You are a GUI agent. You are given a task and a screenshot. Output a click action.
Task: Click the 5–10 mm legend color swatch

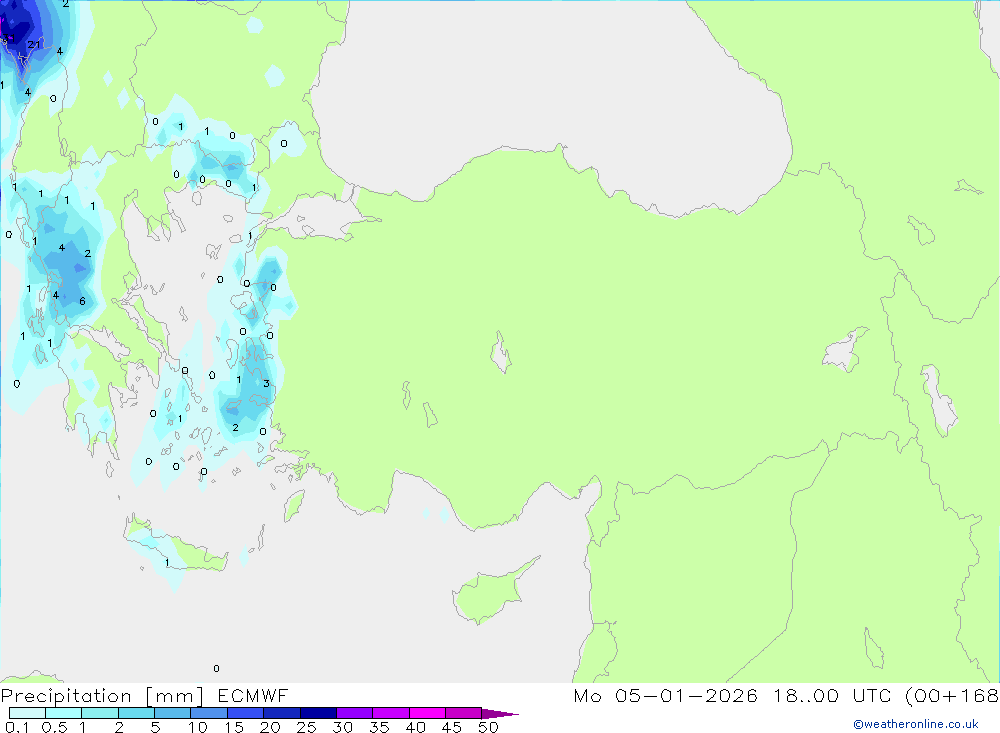[x=172, y=713]
